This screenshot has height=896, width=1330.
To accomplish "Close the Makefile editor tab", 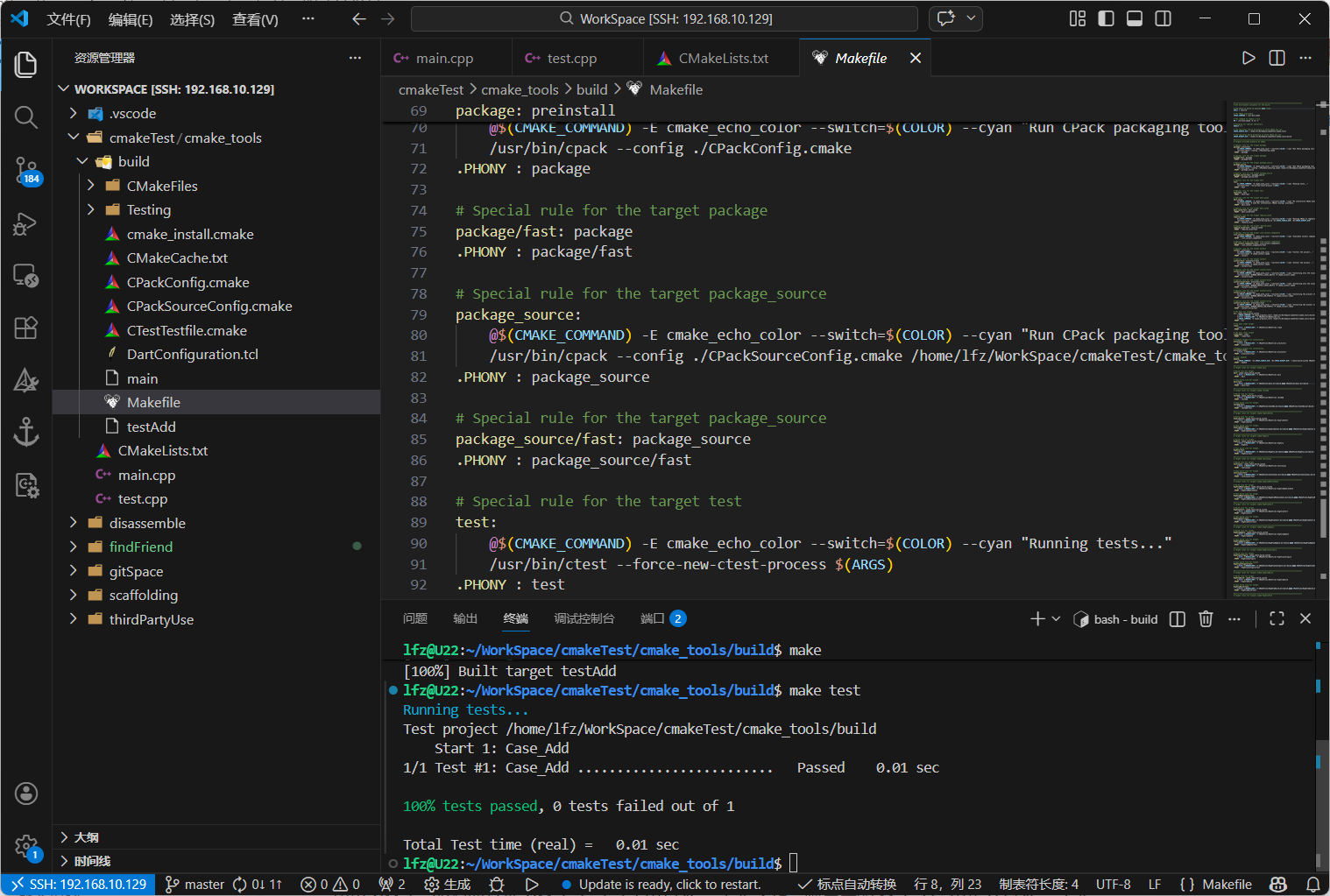I will (916, 58).
